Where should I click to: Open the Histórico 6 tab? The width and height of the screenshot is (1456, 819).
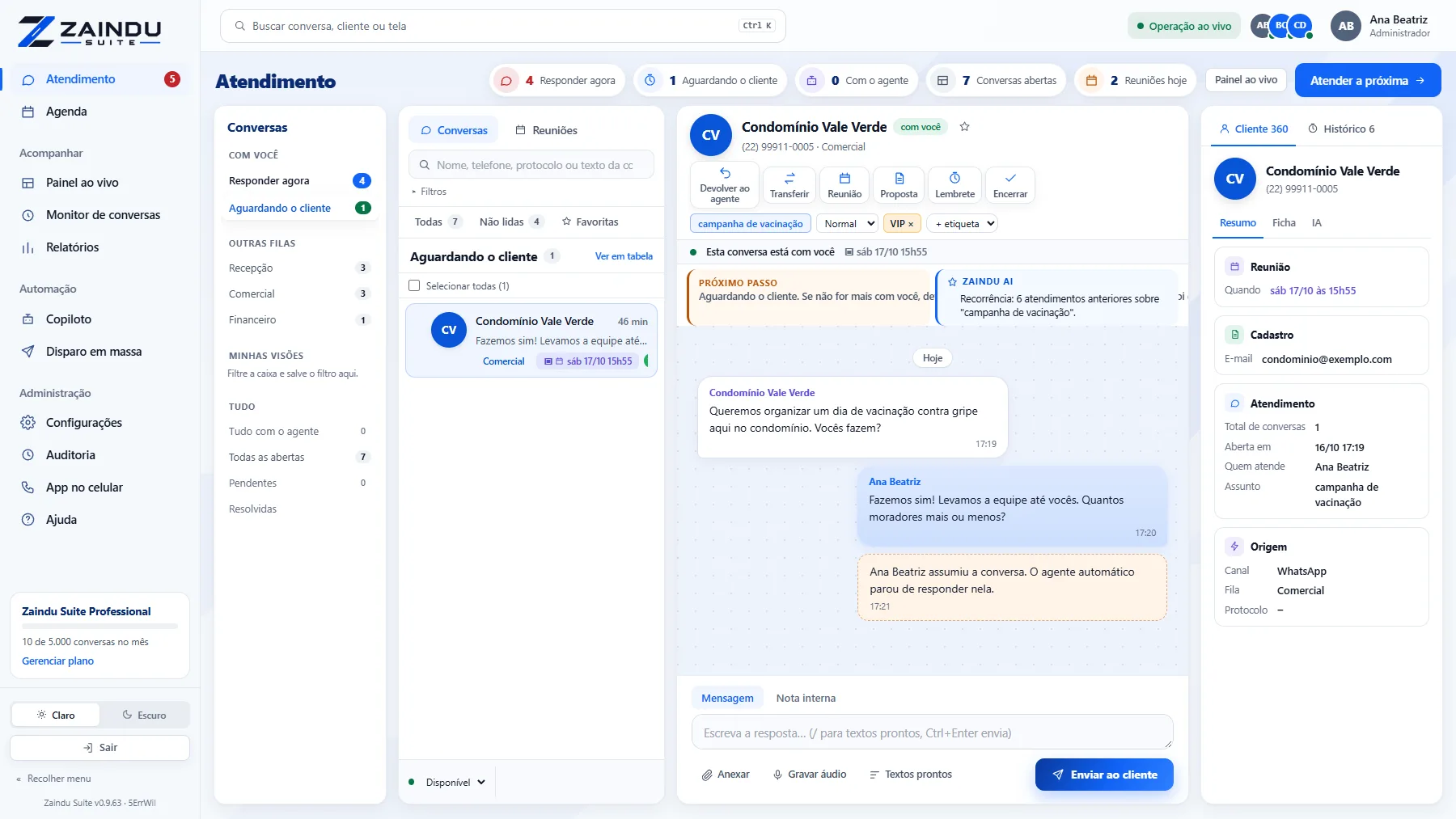[x=1341, y=129]
